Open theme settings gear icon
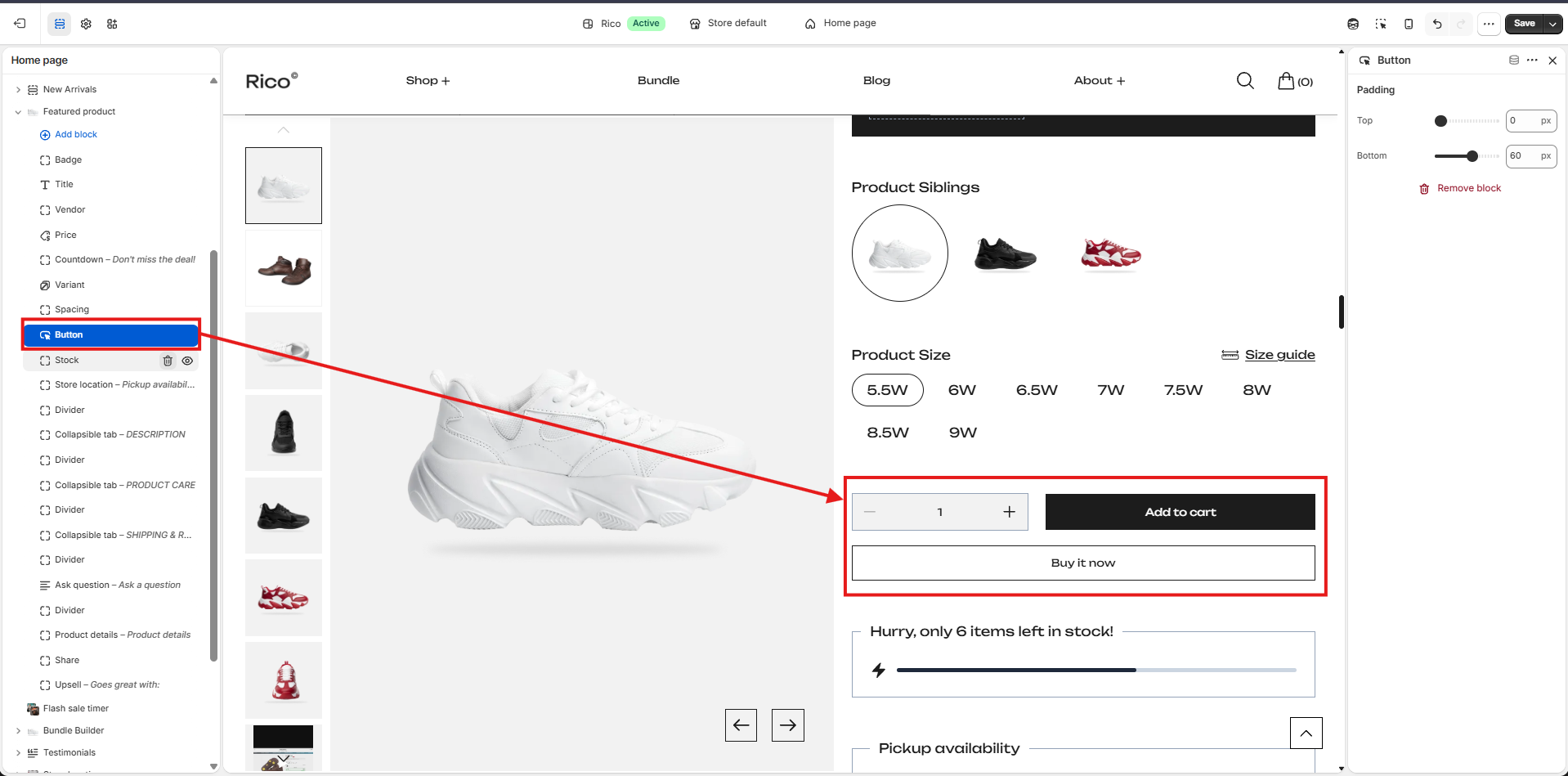1568x776 pixels. (86, 24)
